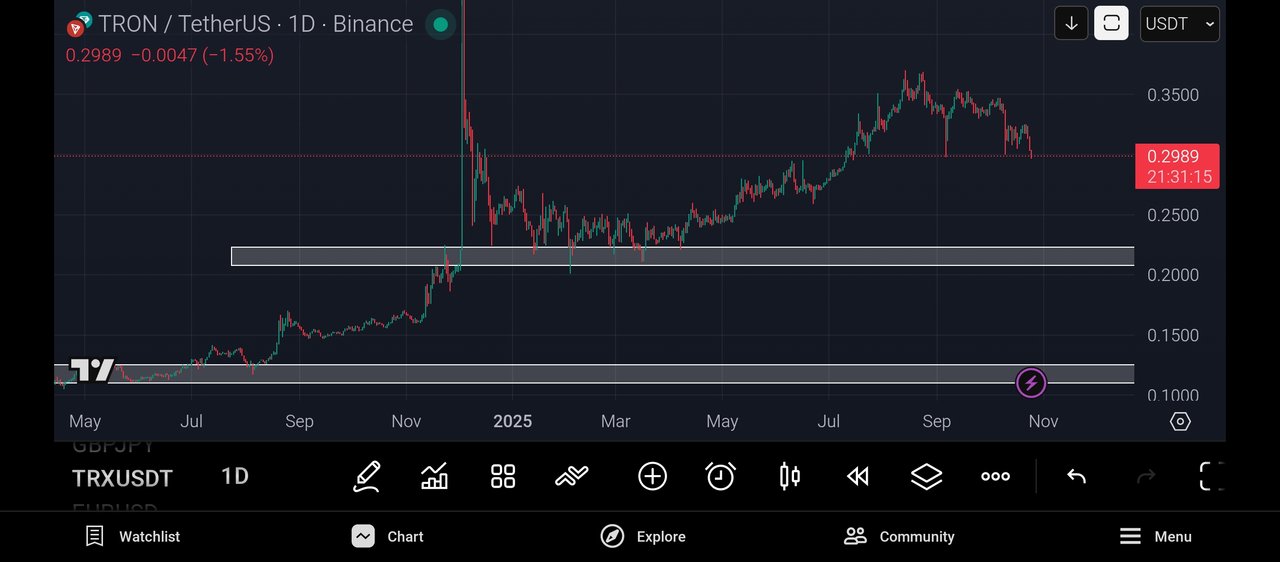Open the indicators menu icon

pyautogui.click(x=435, y=477)
